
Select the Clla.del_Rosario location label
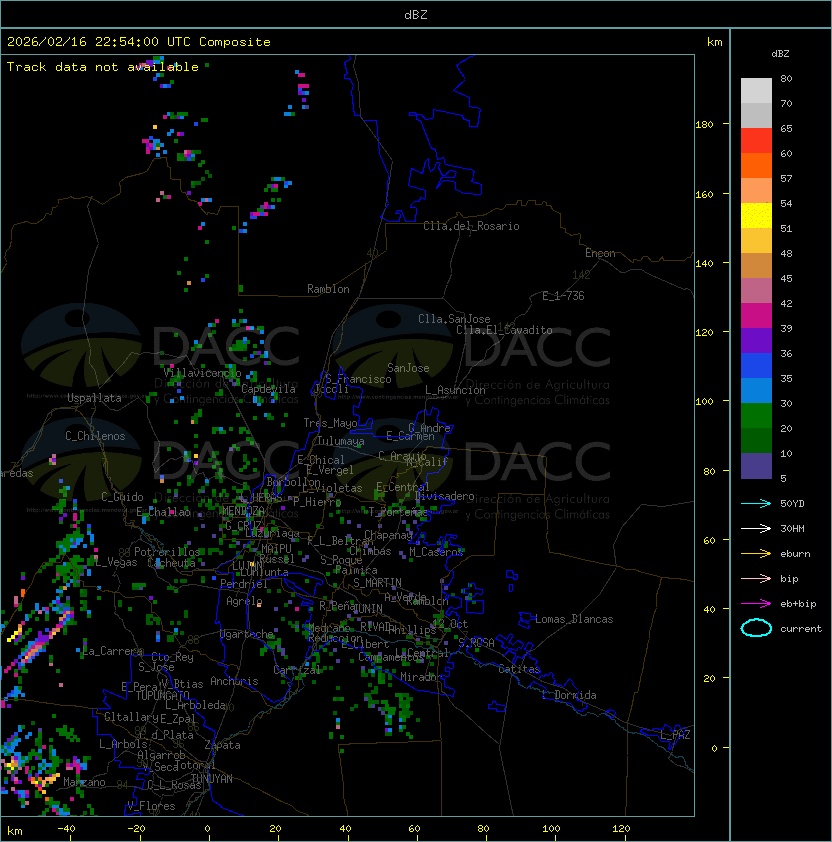tap(471, 226)
